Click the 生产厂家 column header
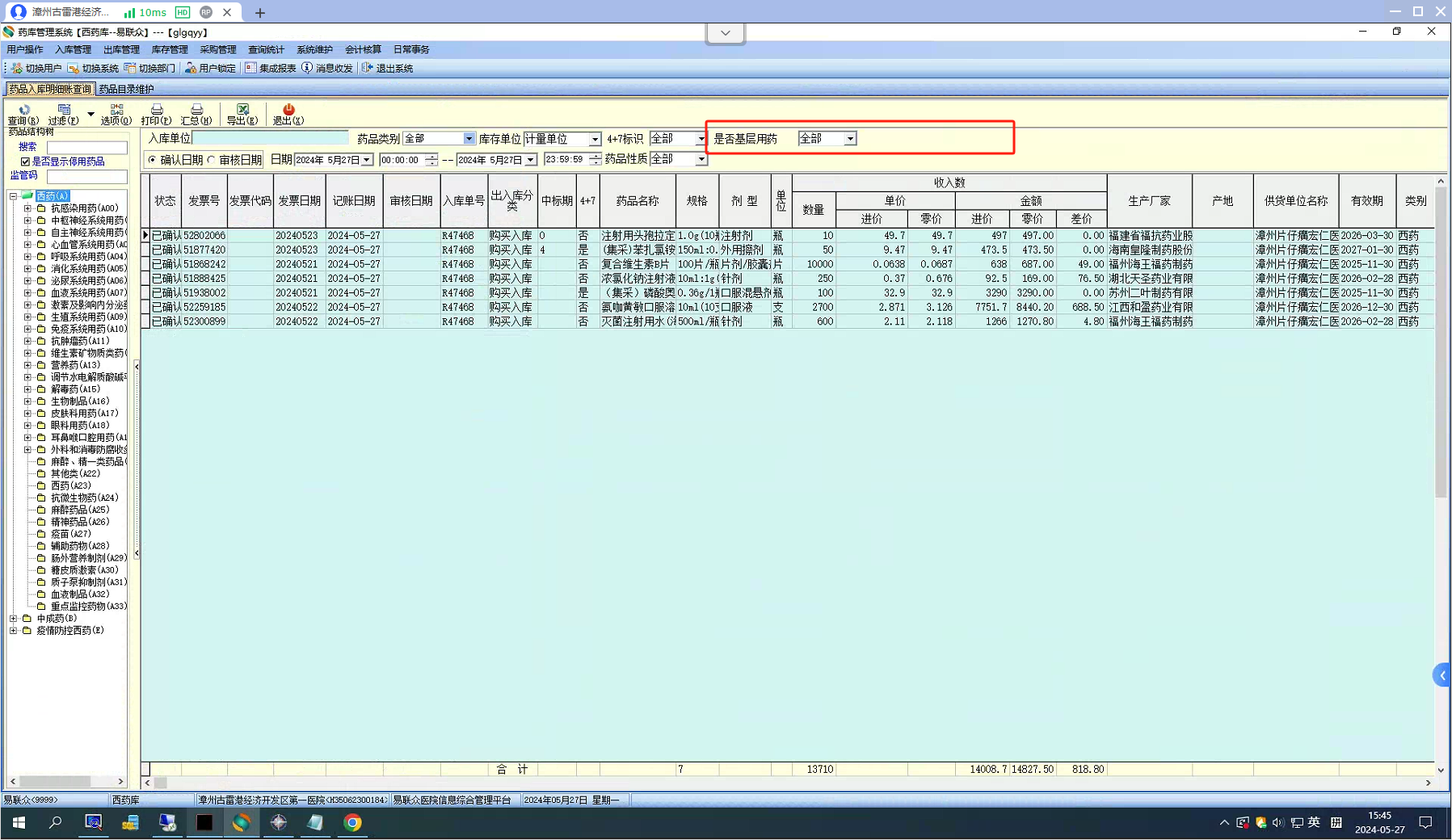 1150,201
